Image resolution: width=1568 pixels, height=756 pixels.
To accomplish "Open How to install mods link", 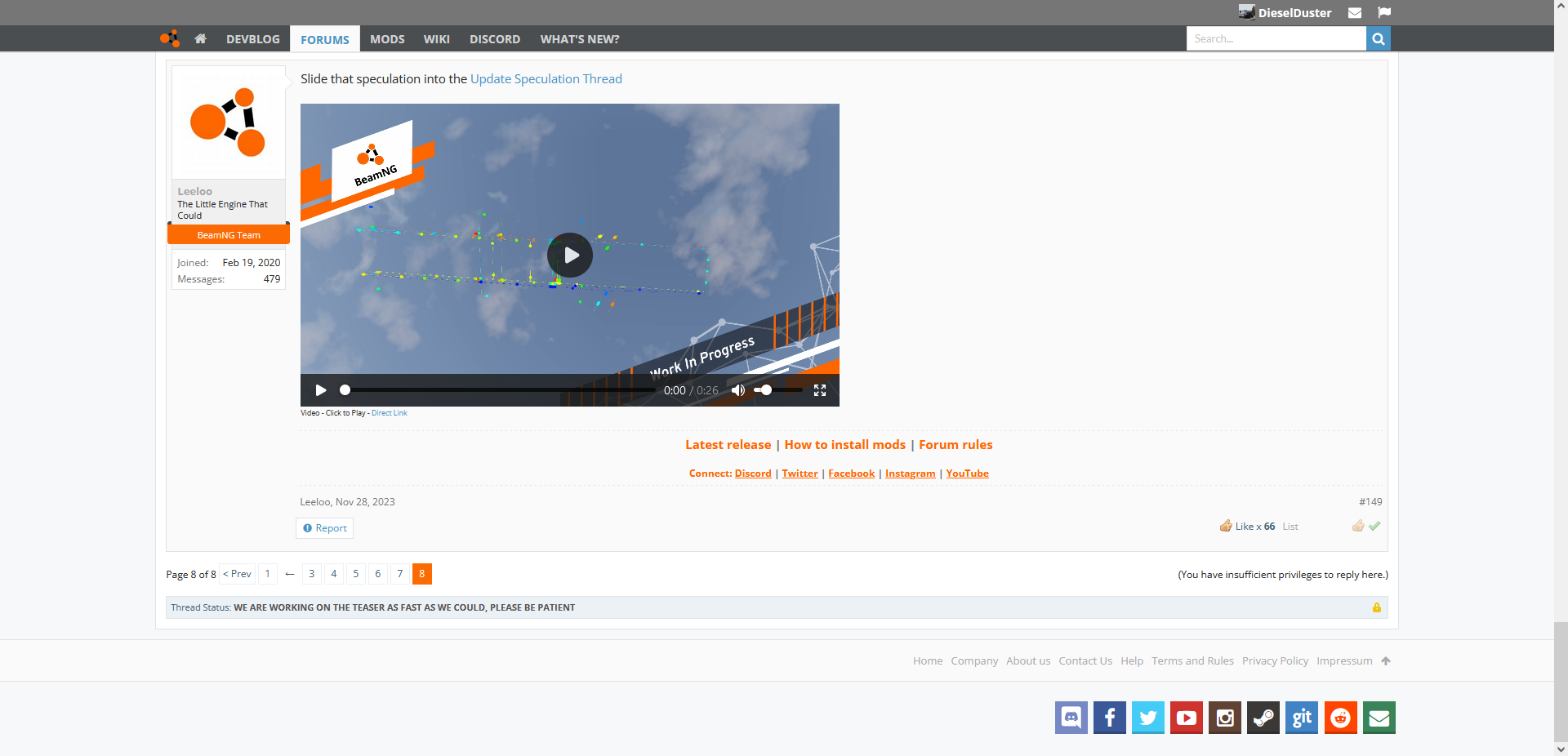I will (845, 445).
